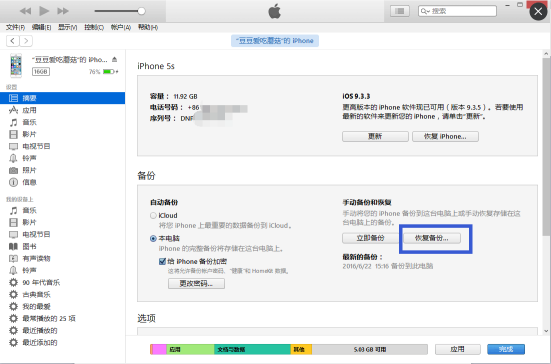Screen dimensions: 551x364
Task: Open the 编辑(E) menu
Action: point(41,27)
